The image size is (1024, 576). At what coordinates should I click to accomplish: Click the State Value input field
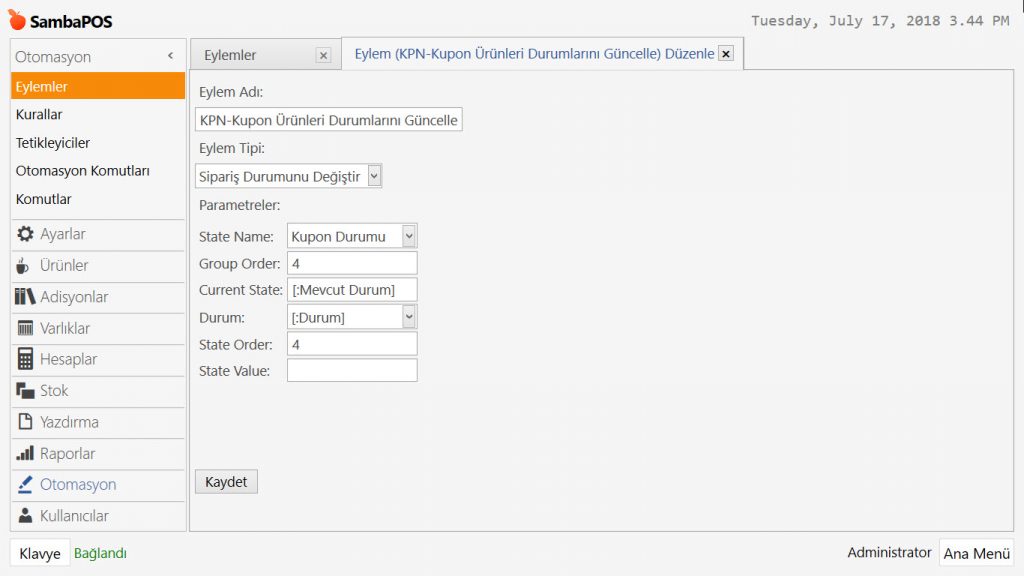351,371
